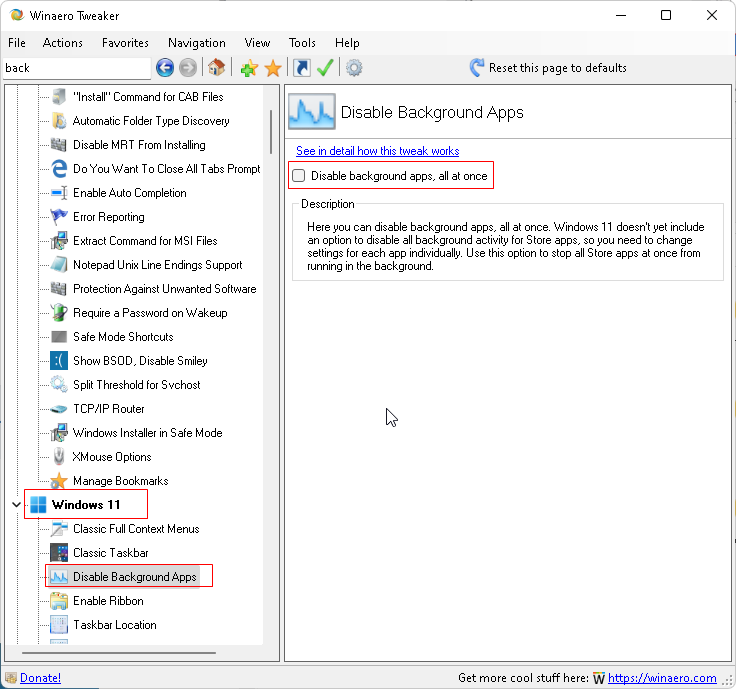Click the blue Back navigation arrow
Screen dimensions: 736x689
tap(165, 68)
